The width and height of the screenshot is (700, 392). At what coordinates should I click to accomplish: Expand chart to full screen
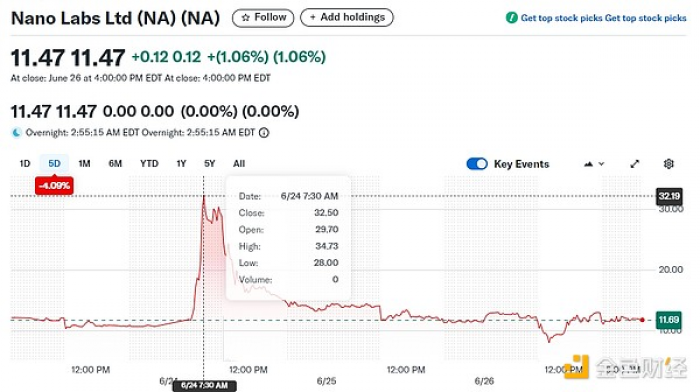[634, 164]
